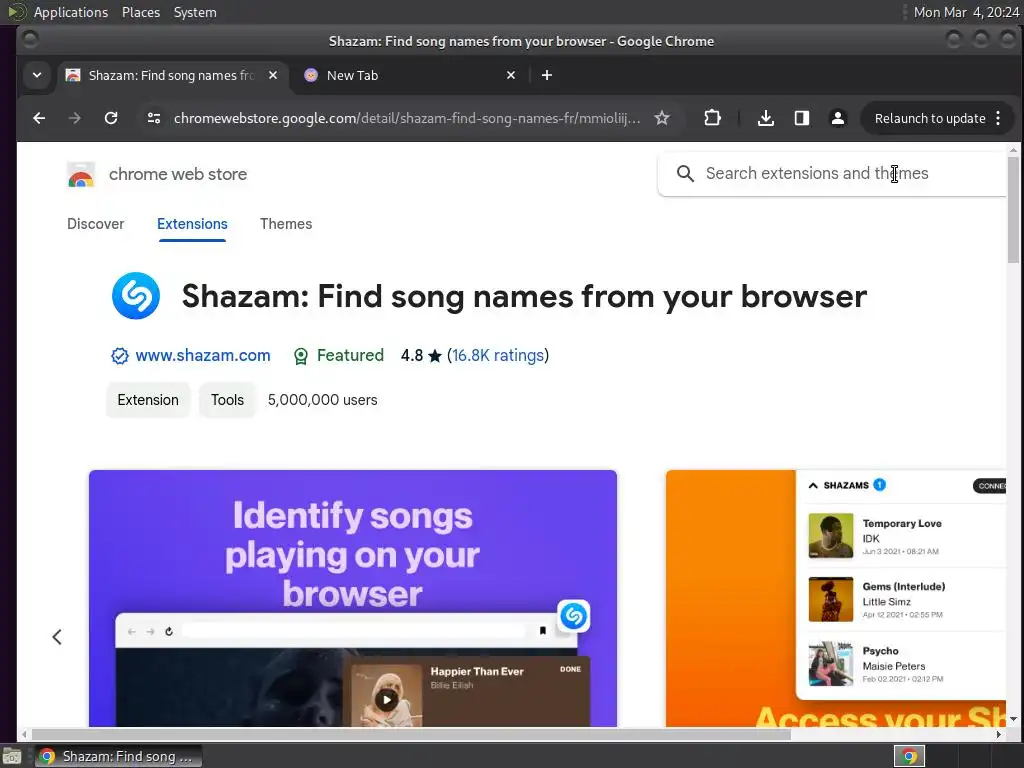
Task: Play Happier Than Ever preview button
Action: click(387, 700)
